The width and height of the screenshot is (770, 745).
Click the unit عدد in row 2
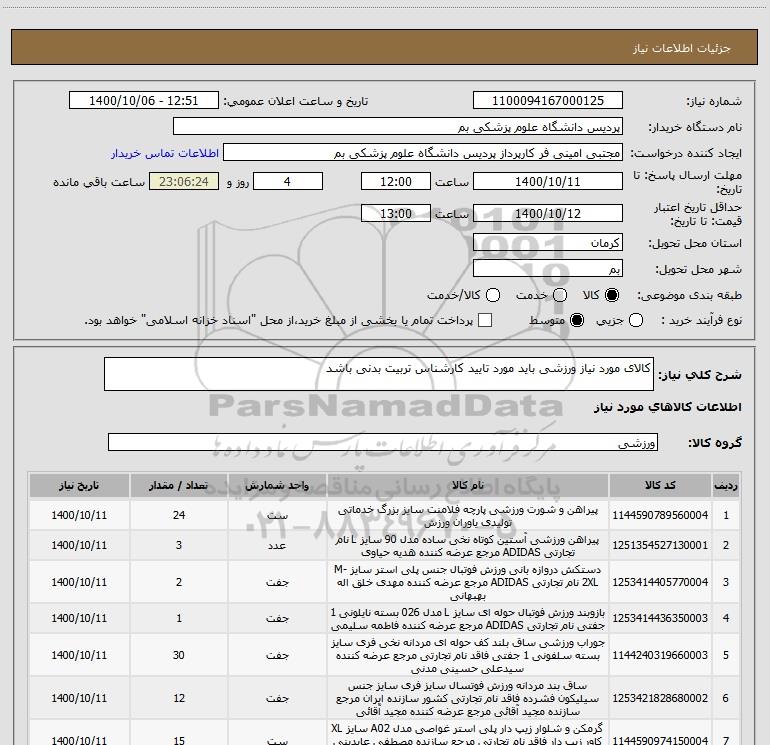tap(277, 546)
